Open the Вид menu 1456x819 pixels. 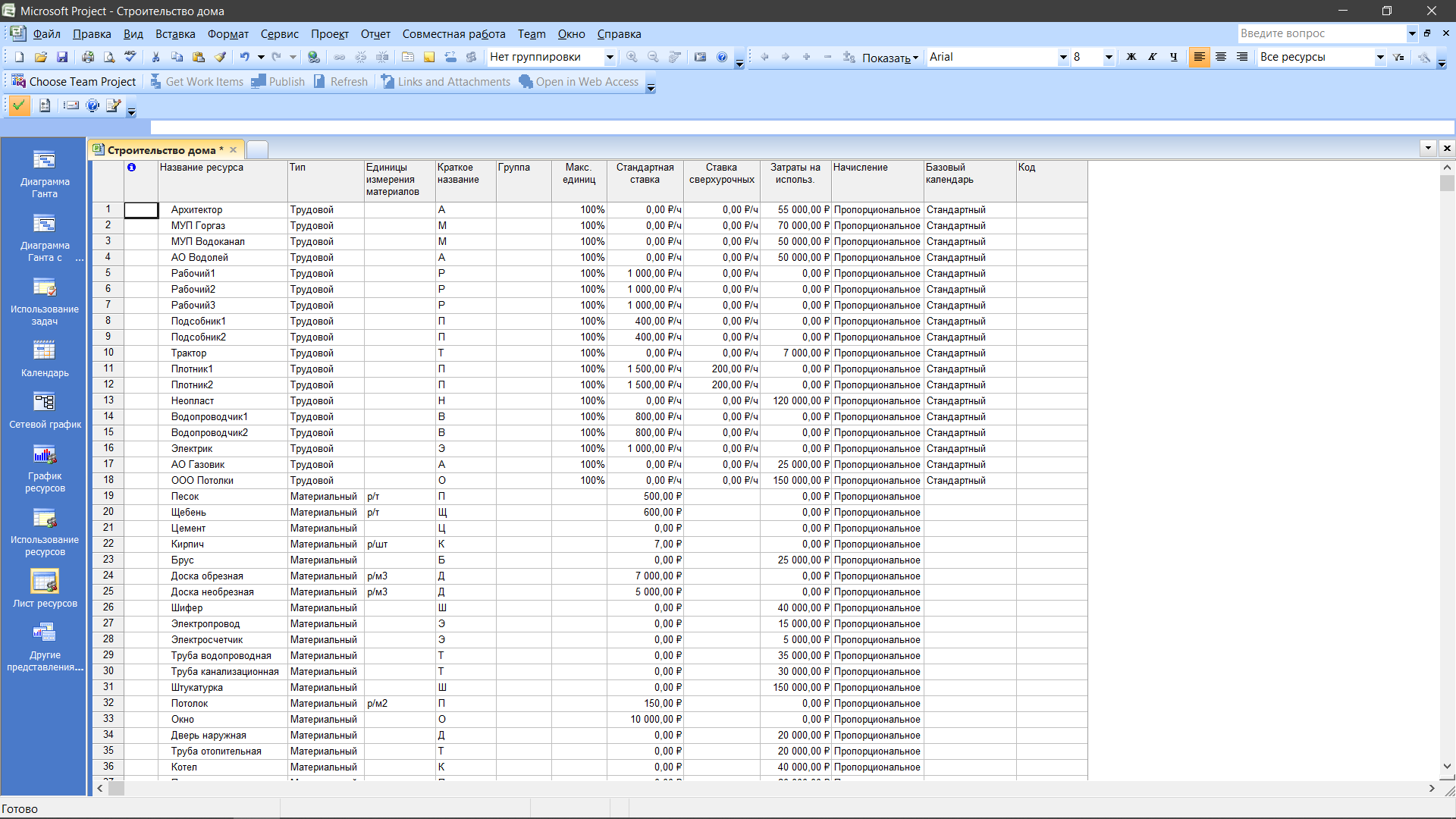point(133,34)
